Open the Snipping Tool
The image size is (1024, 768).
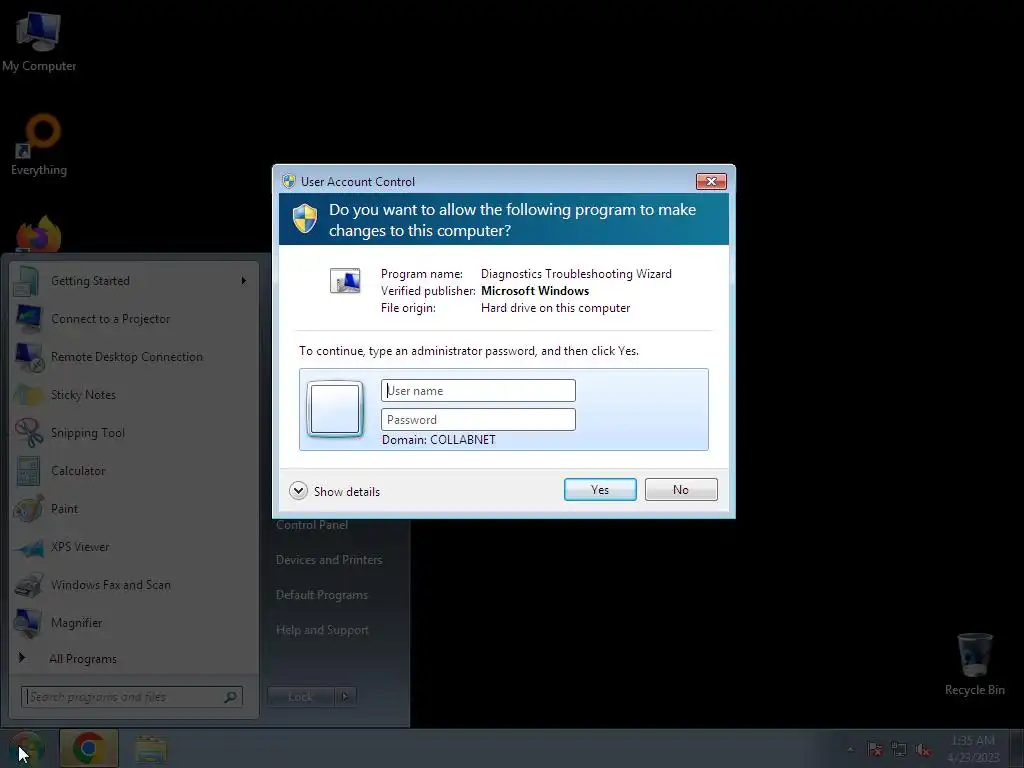(135, 432)
